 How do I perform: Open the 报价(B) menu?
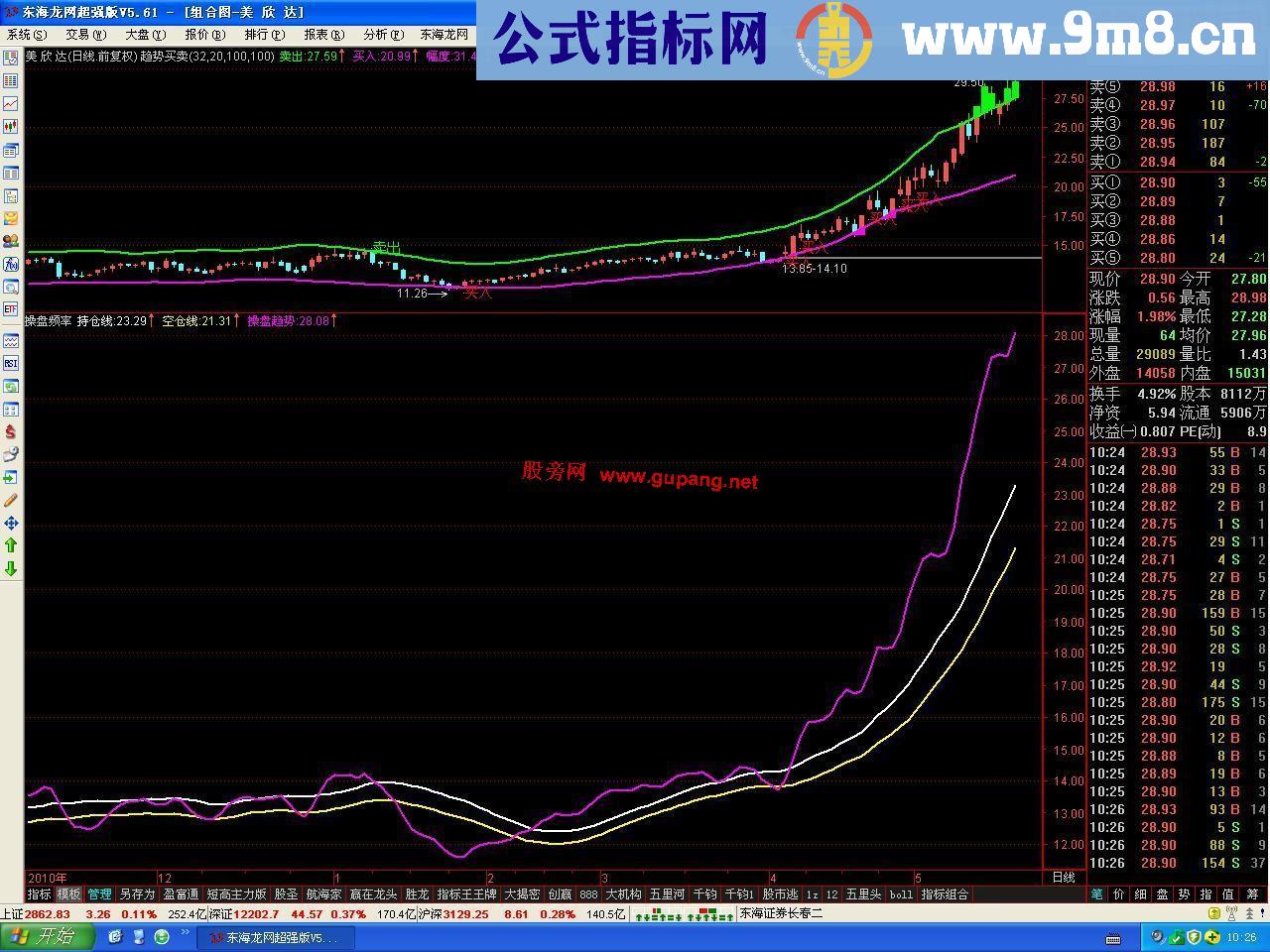pos(205,35)
